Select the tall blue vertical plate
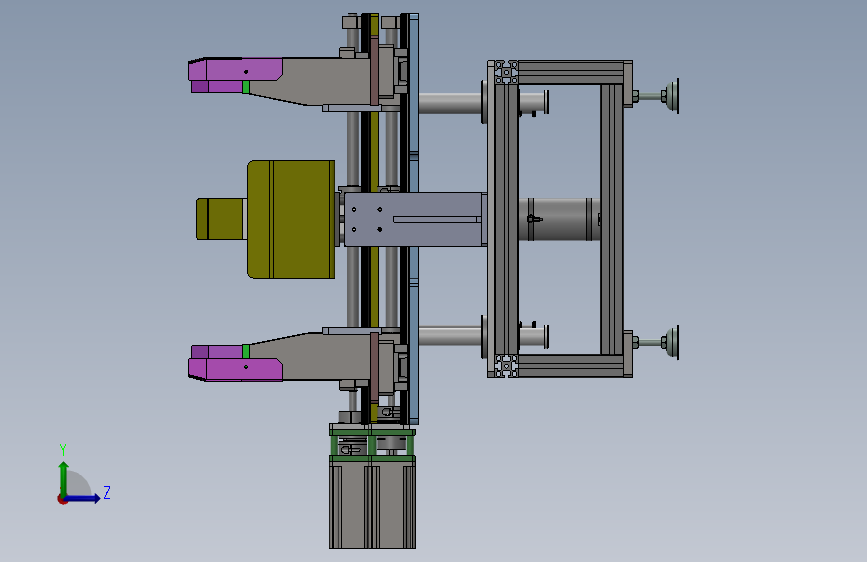Viewport: 867px width, 562px height. (x=414, y=219)
